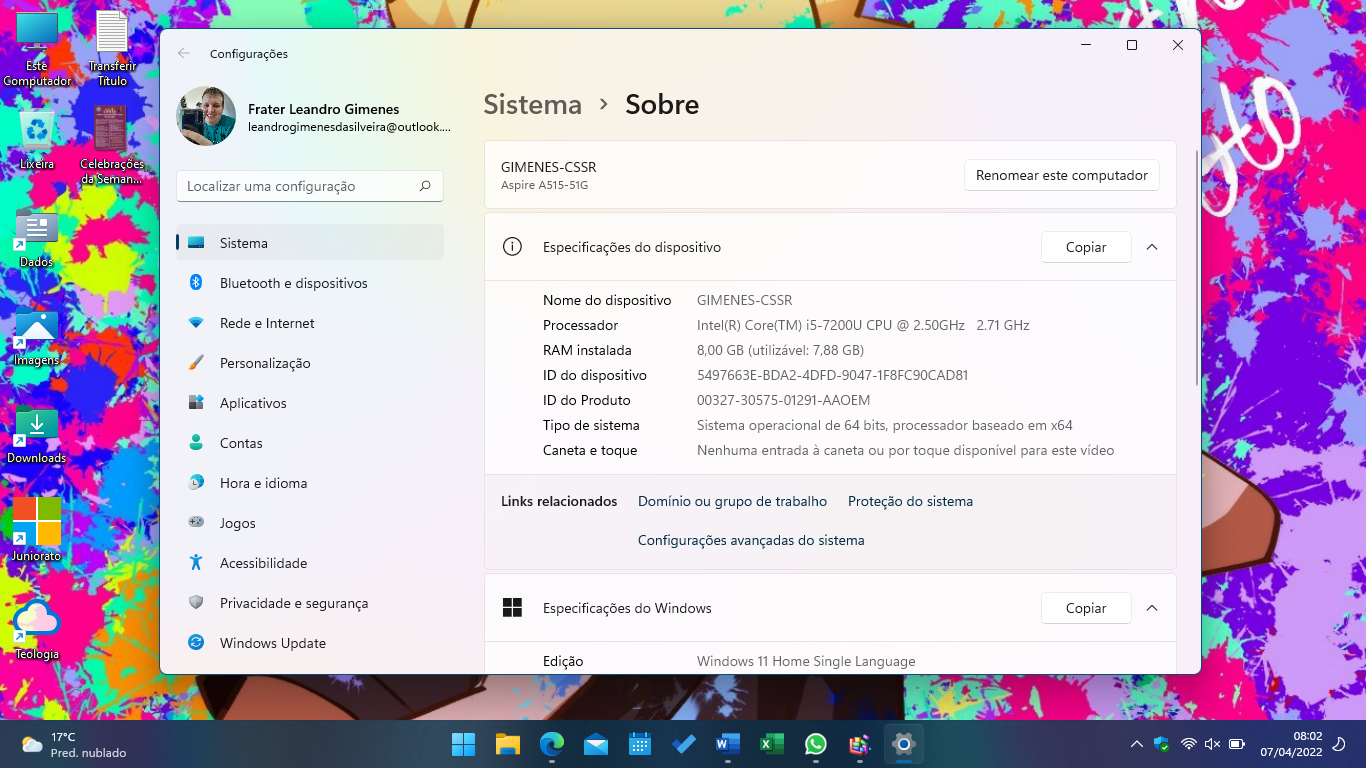Click the device ID 5497663E-BDA2-4DFD-9047-1F8FC90CAD81
The image size is (1366, 768).
point(833,375)
